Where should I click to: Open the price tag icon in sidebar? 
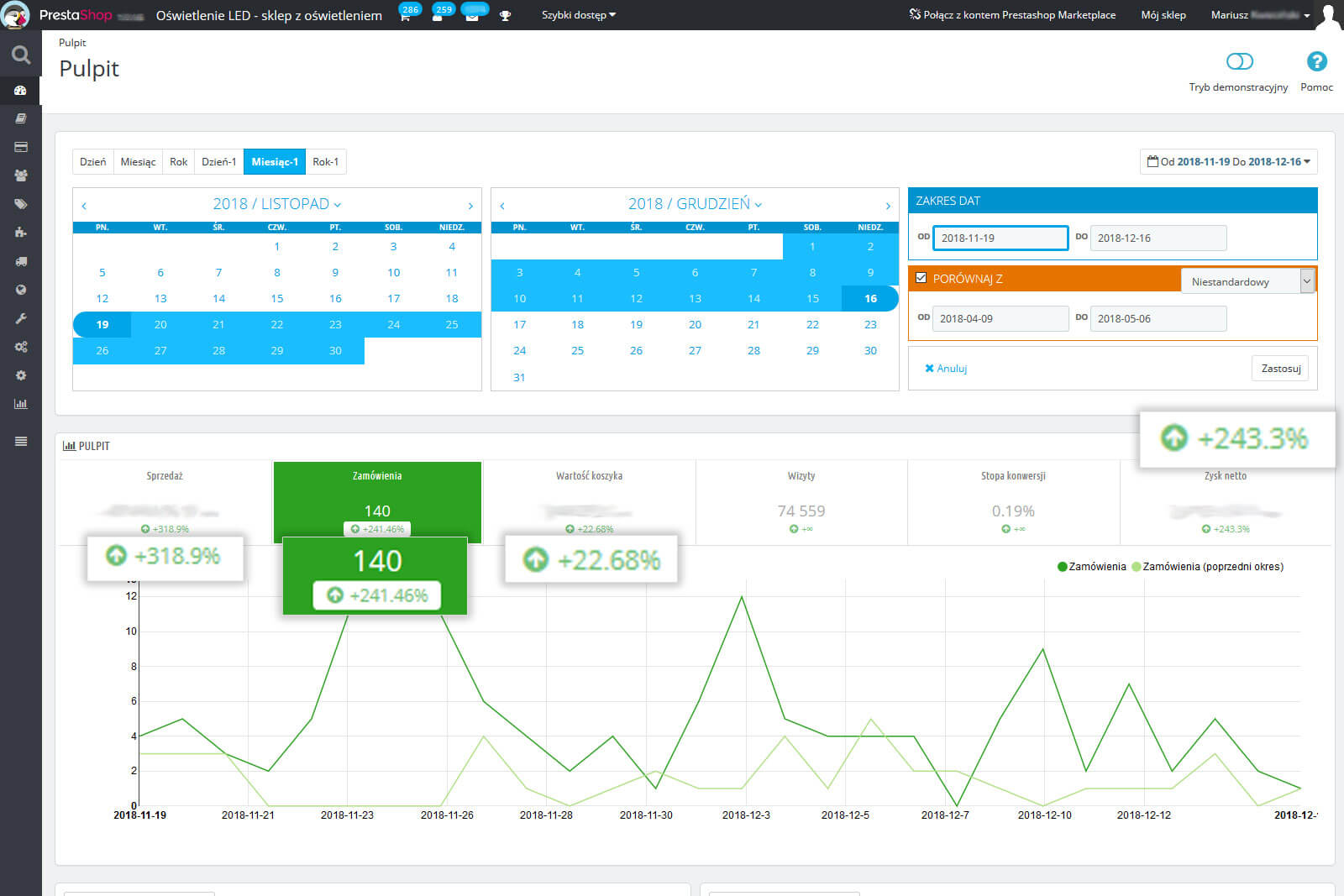[20, 204]
